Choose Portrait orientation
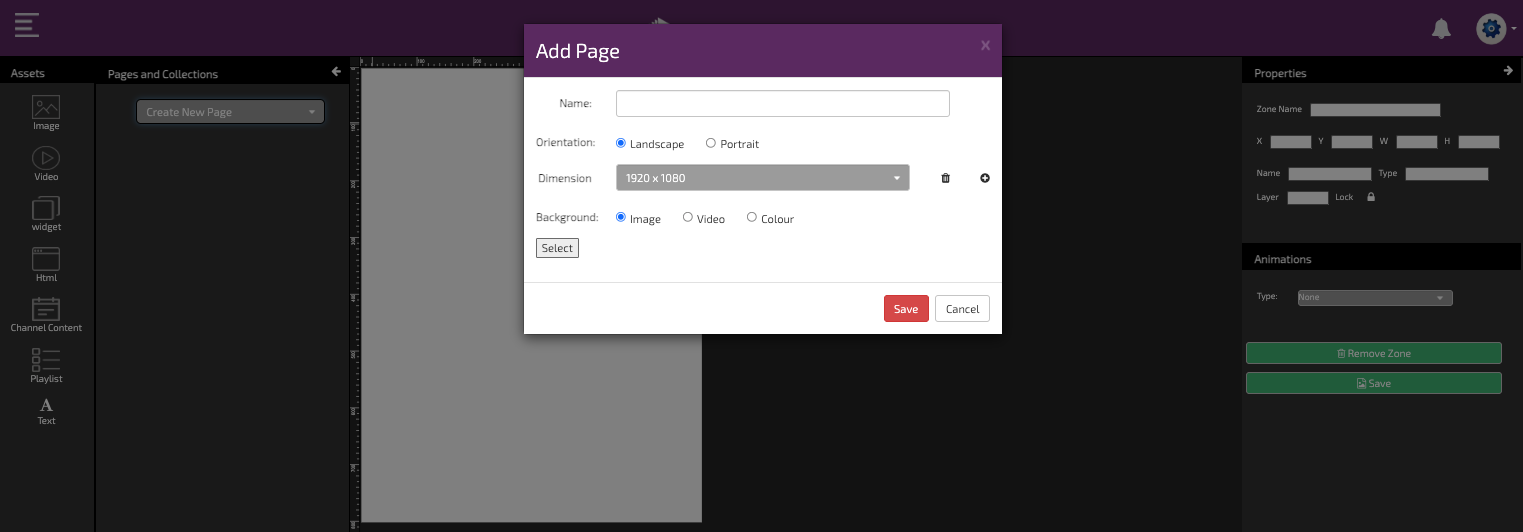Image resolution: width=1523 pixels, height=532 pixels. tap(711, 143)
